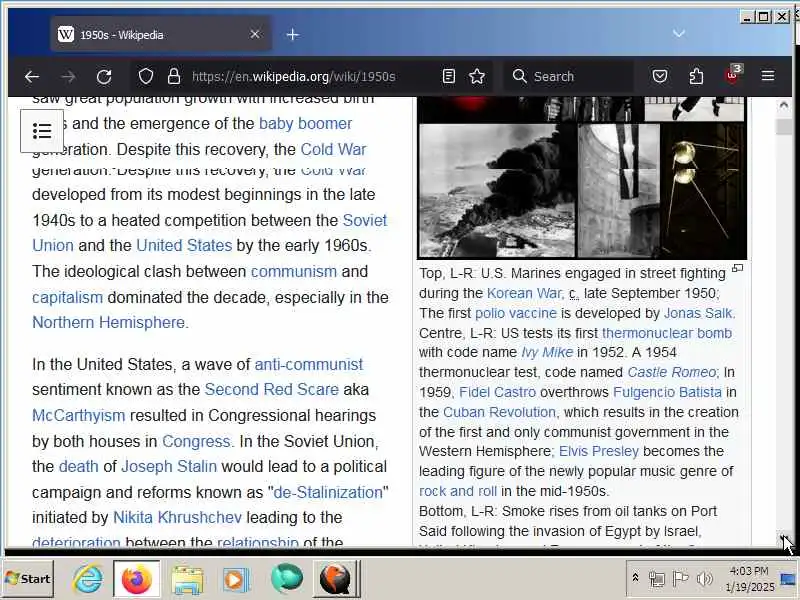Open the polio vaccine link
The image size is (800, 600).
coord(516,313)
